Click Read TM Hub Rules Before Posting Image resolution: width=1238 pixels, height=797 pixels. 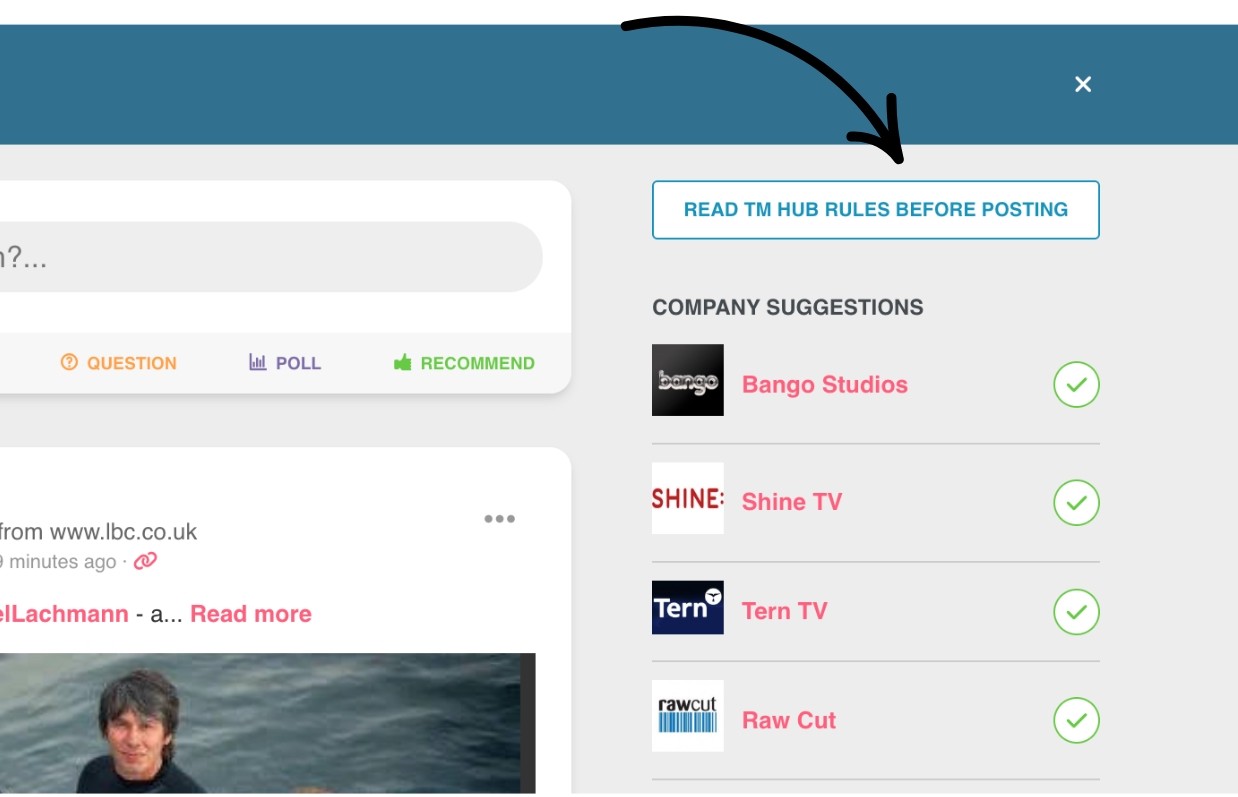click(876, 210)
